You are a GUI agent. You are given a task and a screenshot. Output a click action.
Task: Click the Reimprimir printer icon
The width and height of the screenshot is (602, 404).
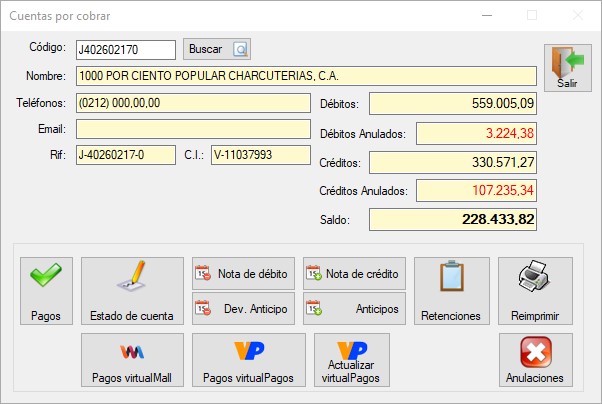[x=534, y=275]
